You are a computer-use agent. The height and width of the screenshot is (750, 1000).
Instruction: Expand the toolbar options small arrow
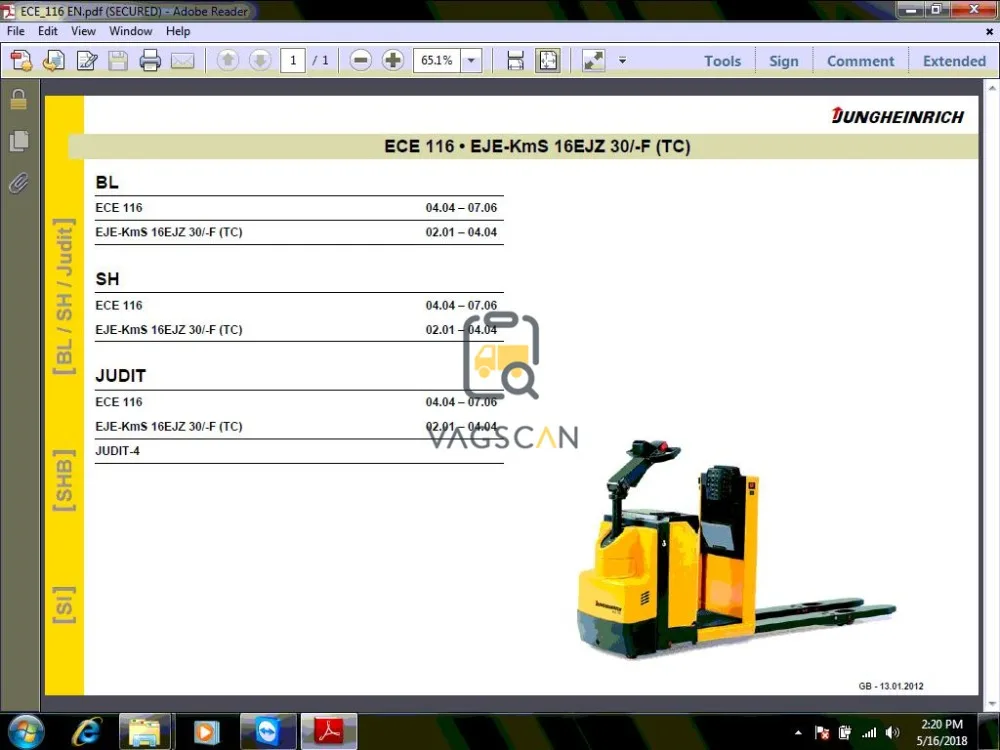coord(622,61)
